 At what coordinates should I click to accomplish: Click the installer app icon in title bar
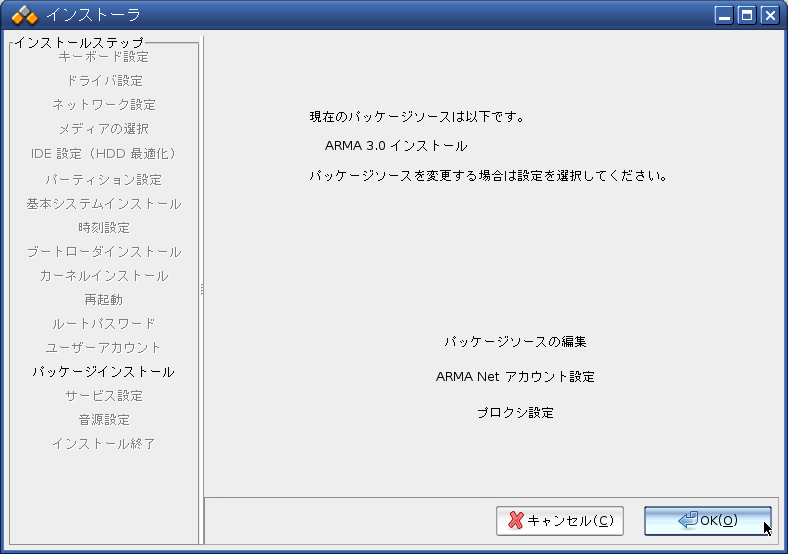(24, 15)
